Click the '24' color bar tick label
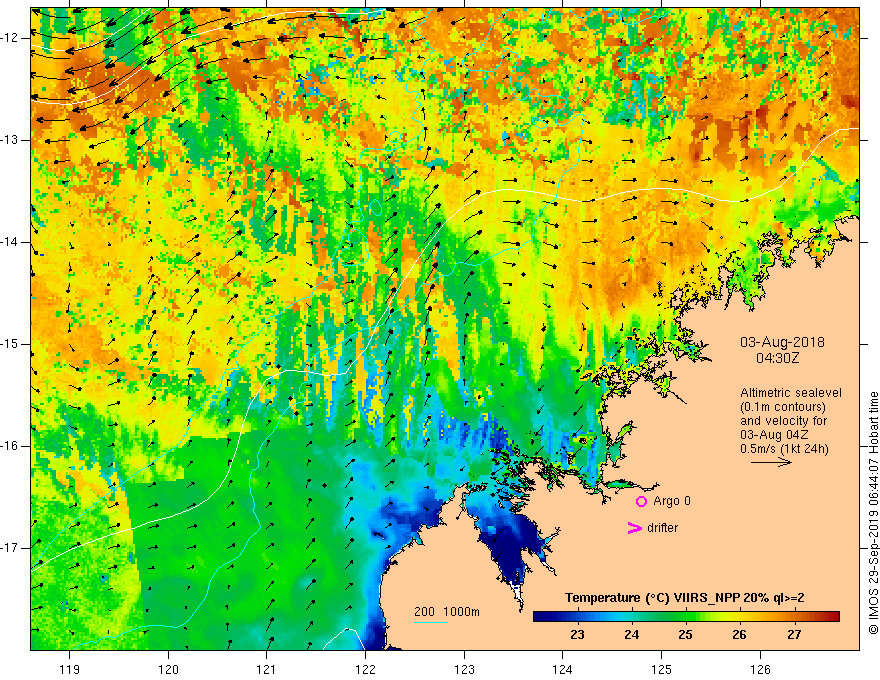This screenshot has height=680, width=880. click(x=631, y=635)
